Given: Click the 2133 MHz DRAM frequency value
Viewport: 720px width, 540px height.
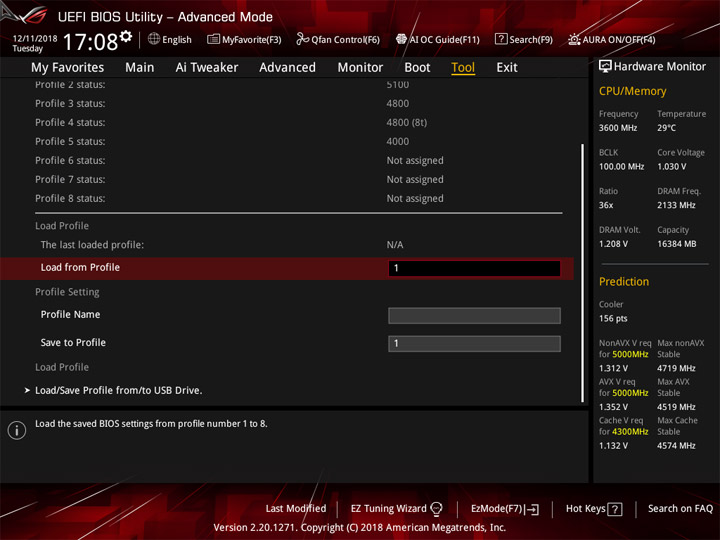Looking at the screenshot, I should tap(676, 205).
